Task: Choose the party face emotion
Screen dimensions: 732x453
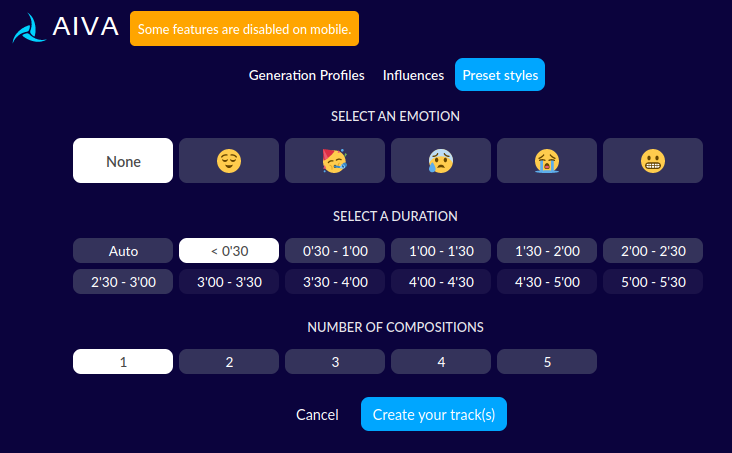Action: 335,161
